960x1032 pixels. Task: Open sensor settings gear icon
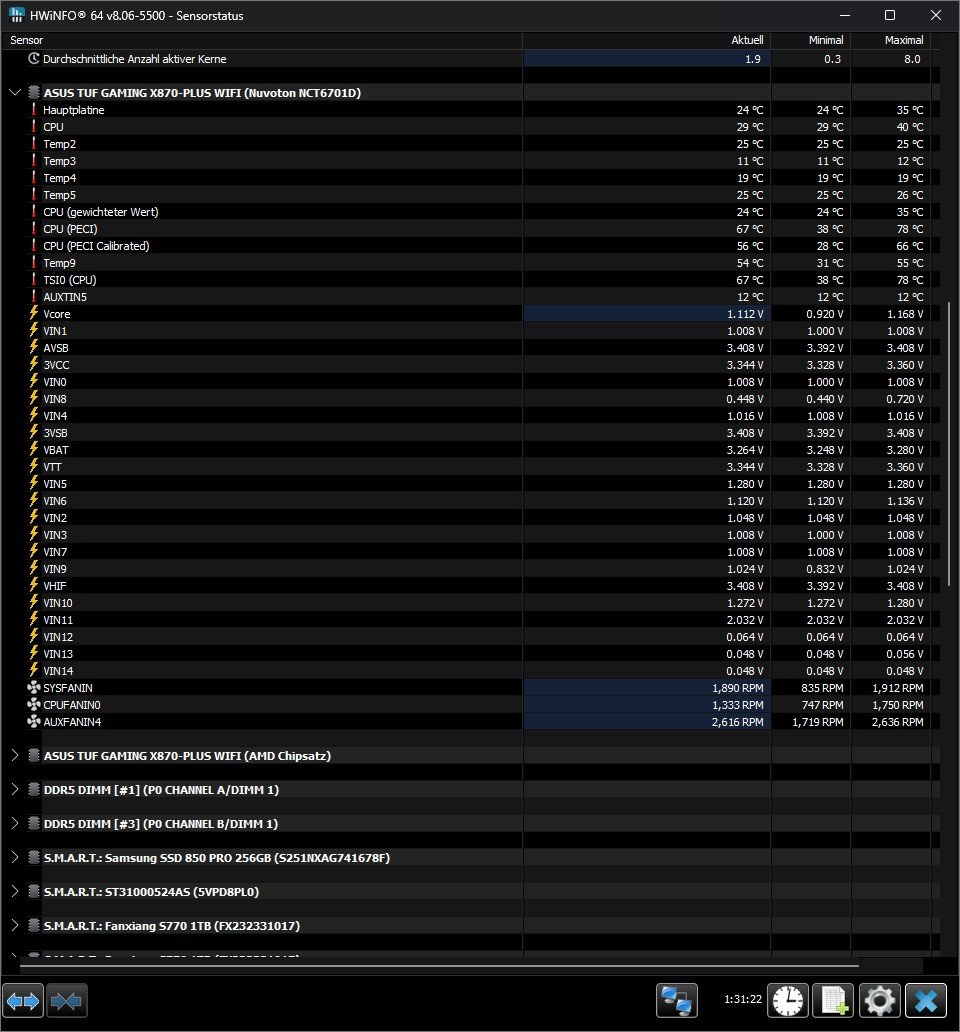coord(880,1001)
